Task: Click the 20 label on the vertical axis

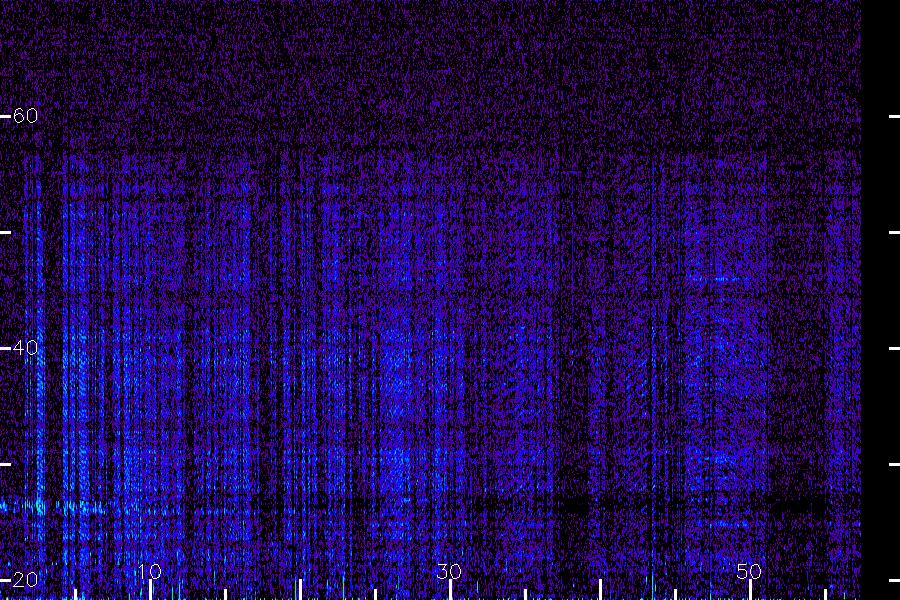Action: (x=25, y=579)
